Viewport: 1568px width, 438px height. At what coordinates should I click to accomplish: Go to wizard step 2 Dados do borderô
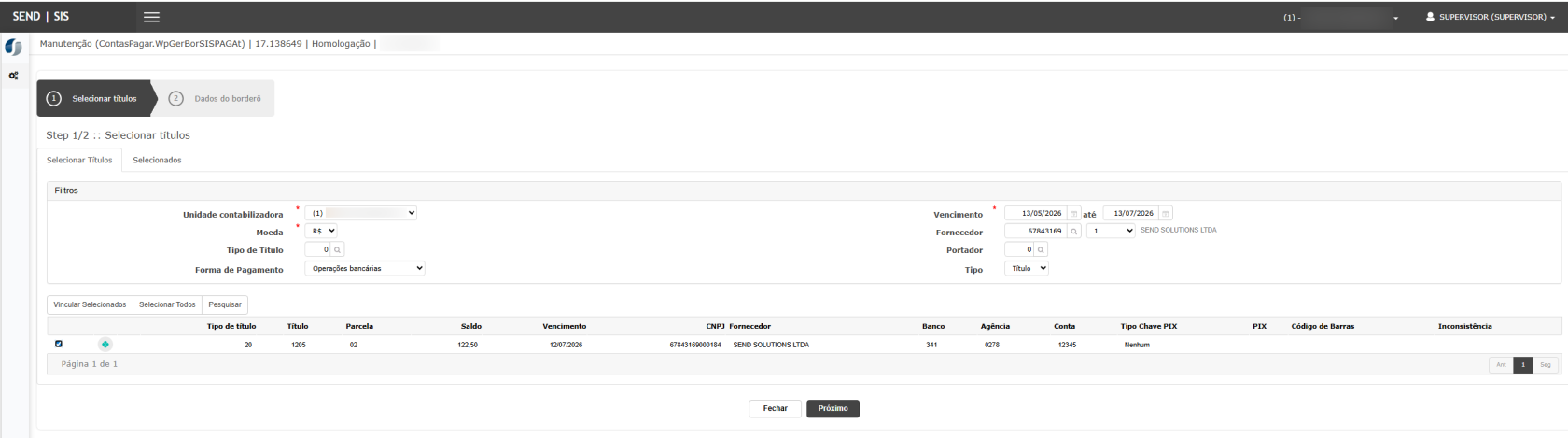(217, 98)
